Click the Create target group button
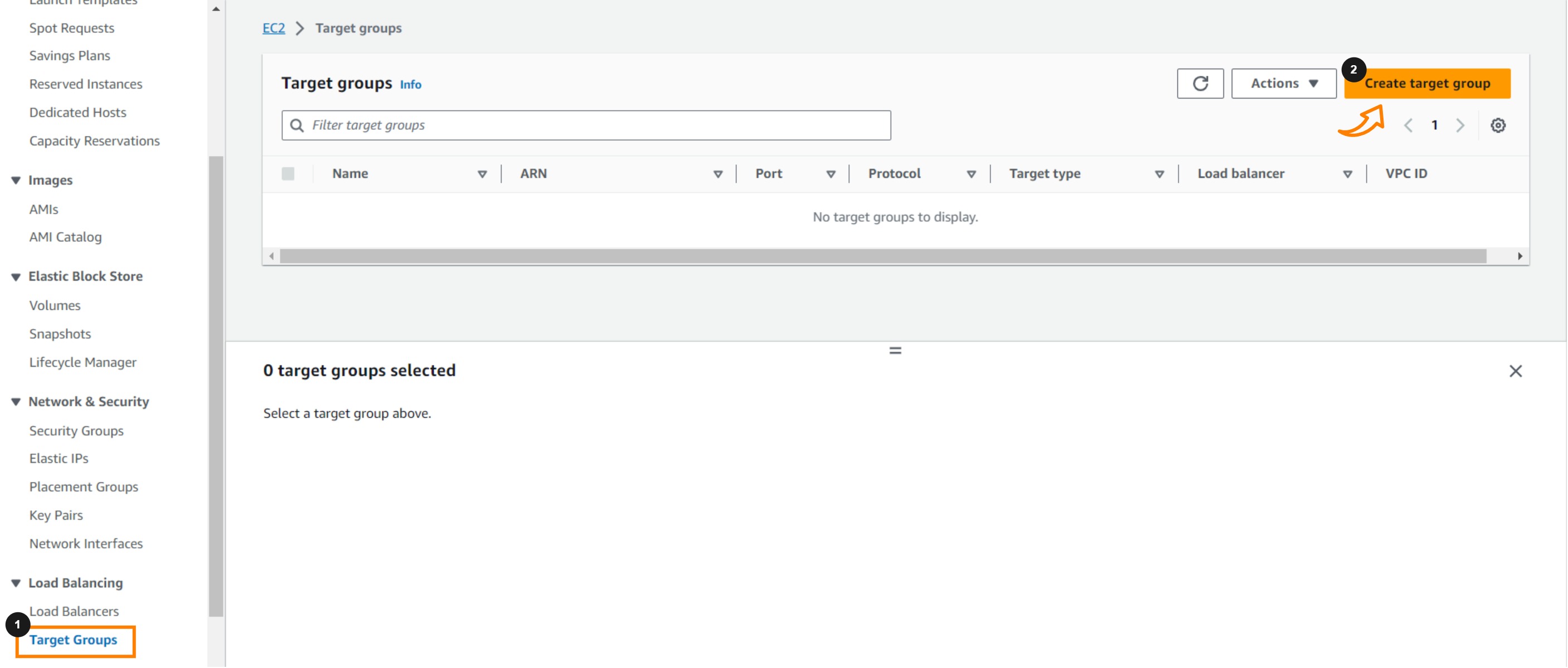Viewport: 1568px width, 668px height. pyautogui.click(x=1427, y=84)
